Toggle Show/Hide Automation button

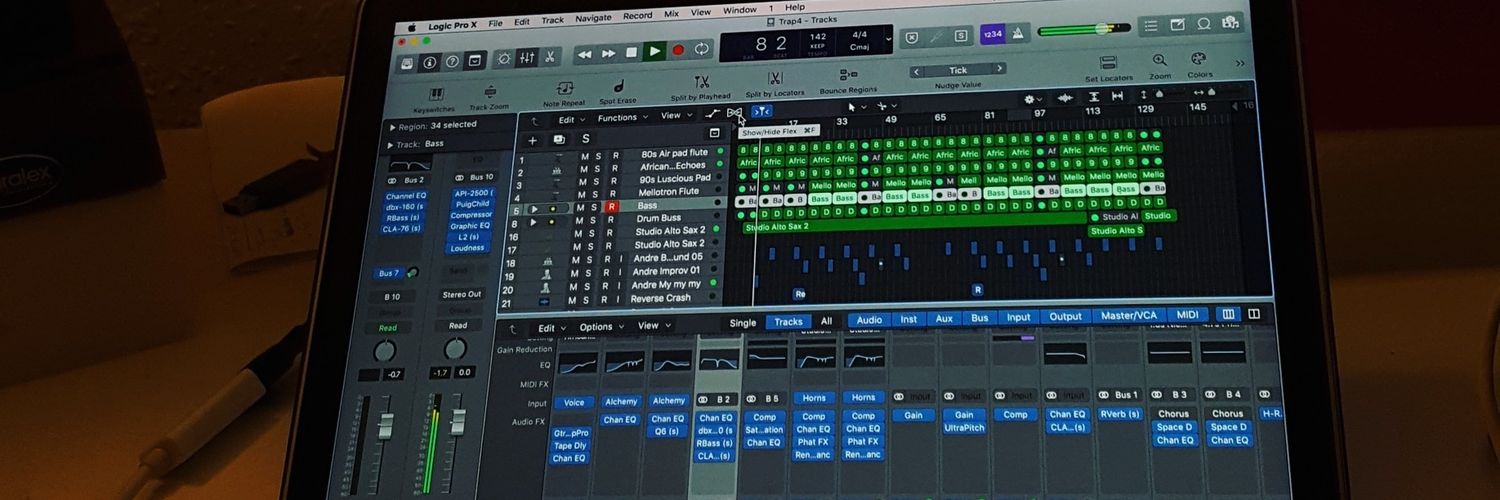(711, 114)
